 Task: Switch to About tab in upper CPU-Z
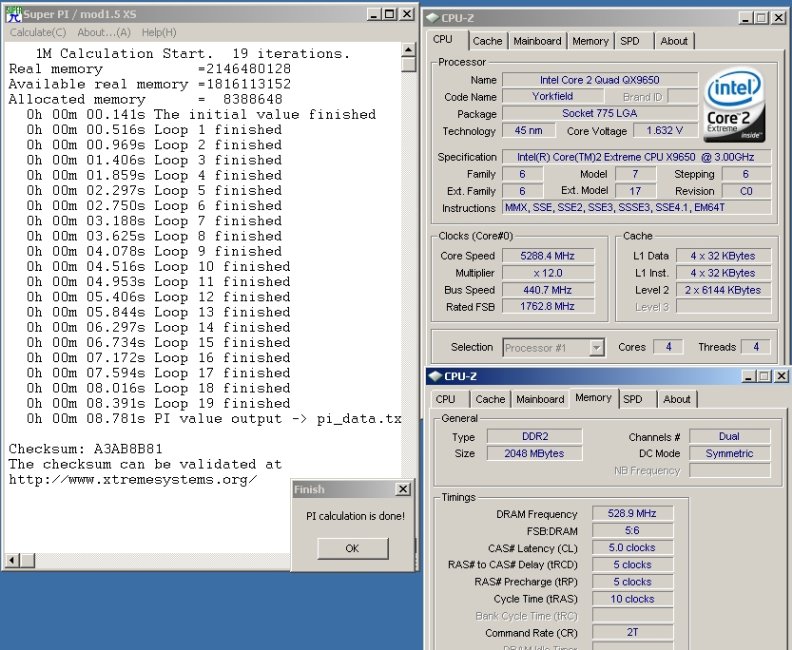point(674,41)
